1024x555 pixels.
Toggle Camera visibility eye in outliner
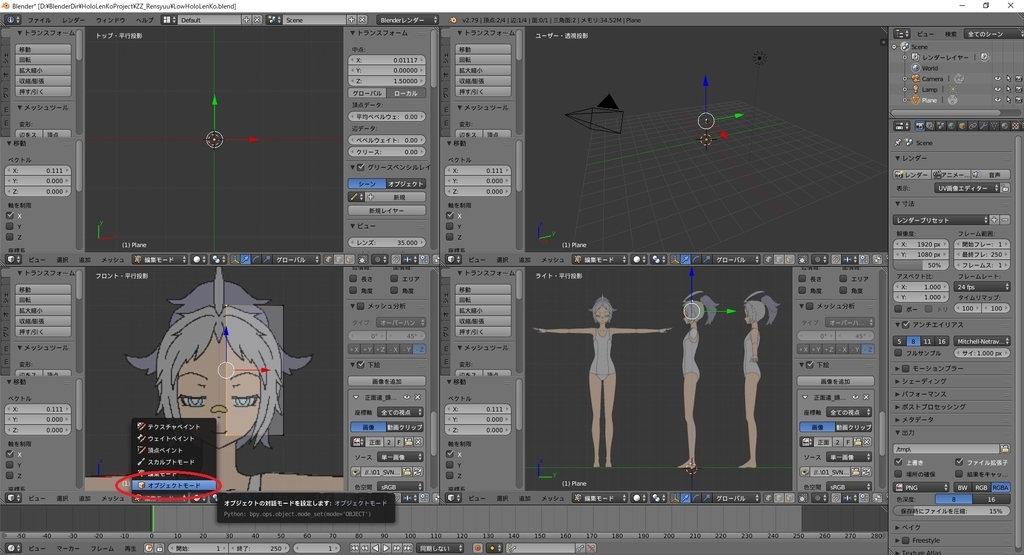pyautogui.click(x=997, y=79)
